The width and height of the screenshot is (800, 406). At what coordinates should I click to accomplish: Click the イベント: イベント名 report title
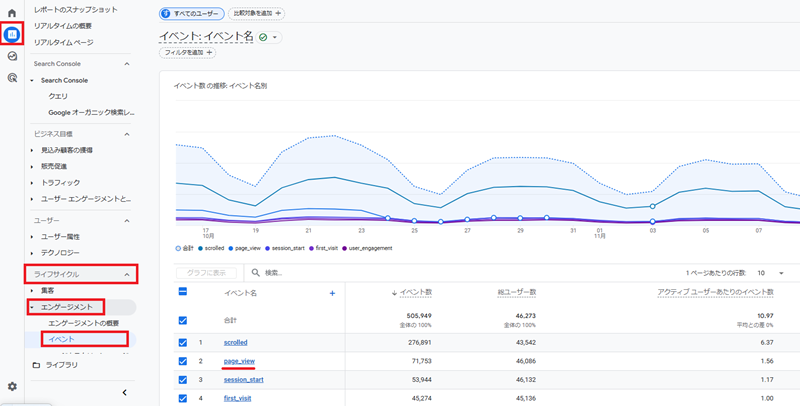point(206,36)
